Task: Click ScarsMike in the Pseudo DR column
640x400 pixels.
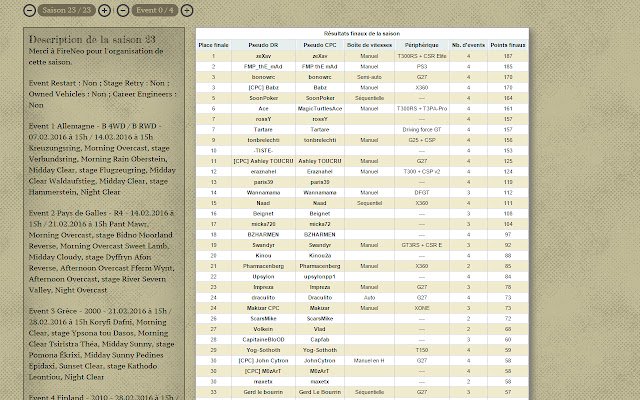Action: (263, 319)
